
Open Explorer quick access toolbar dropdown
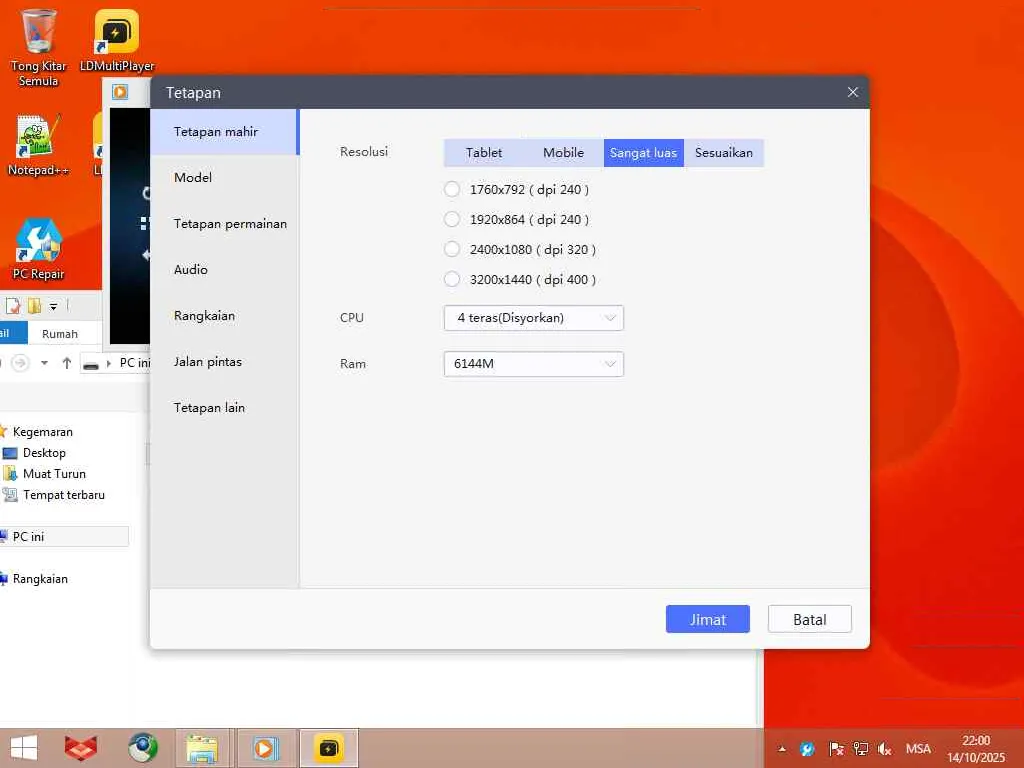(54, 306)
